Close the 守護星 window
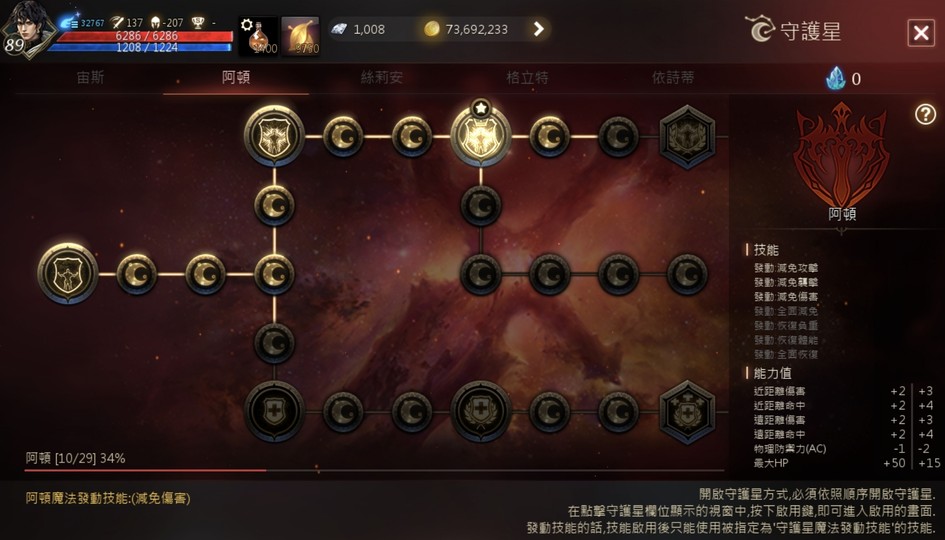Image resolution: width=945 pixels, height=540 pixels. click(x=921, y=33)
